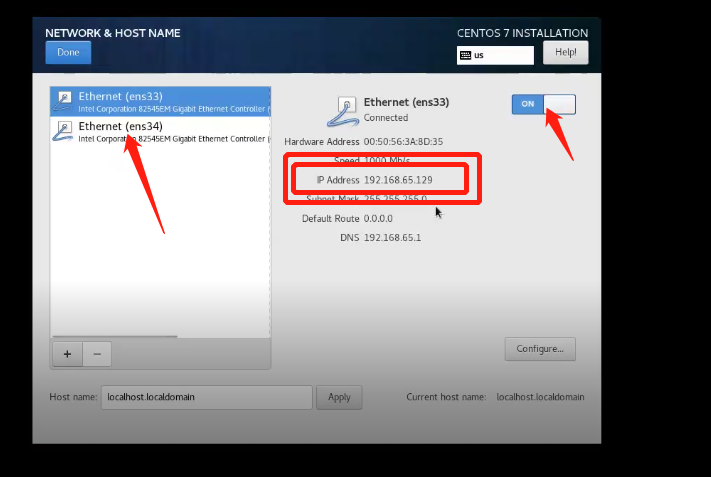Click the Connected status text
This screenshot has width=711, height=477.
[386, 118]
